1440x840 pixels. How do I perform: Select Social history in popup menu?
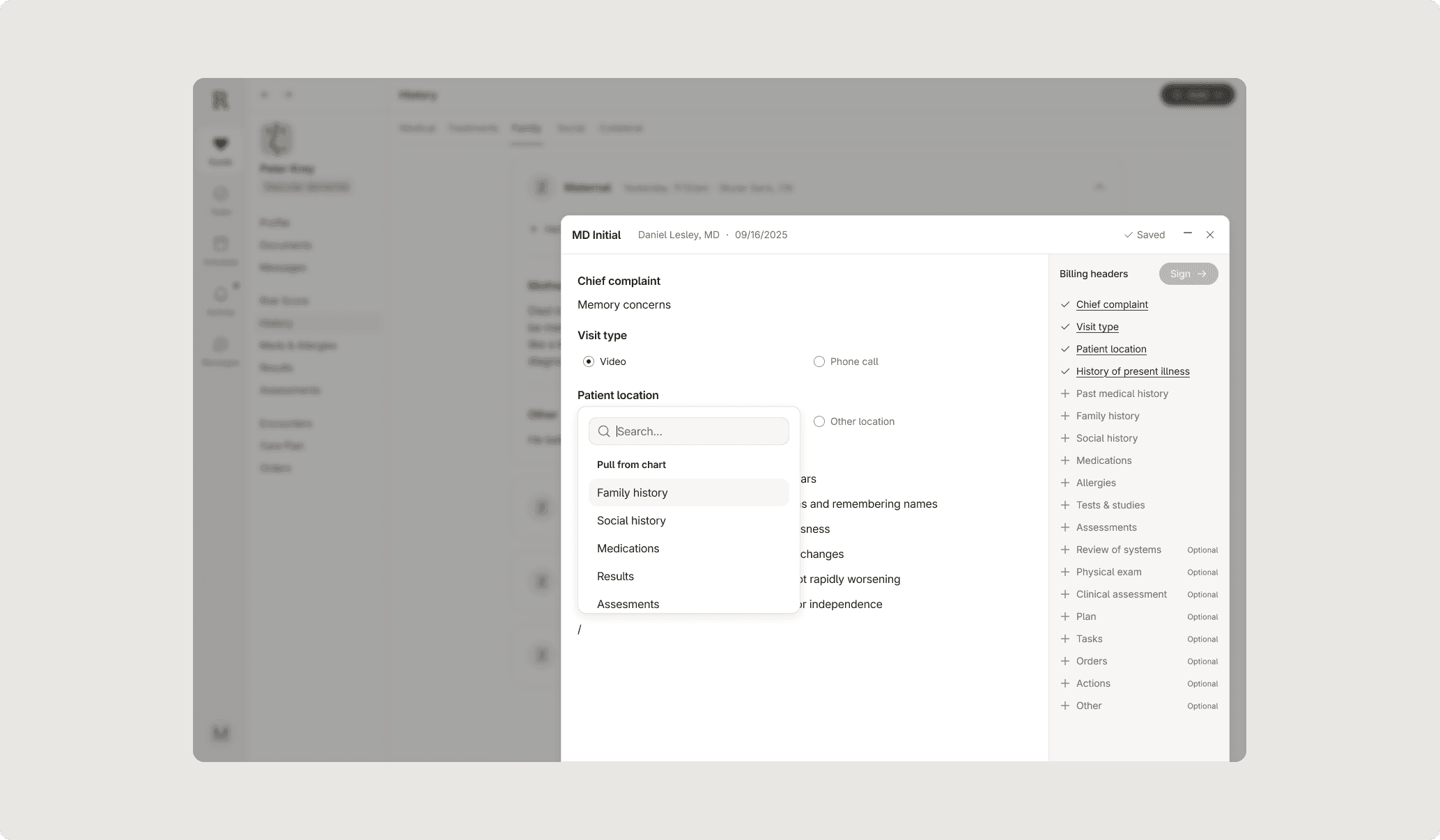pyautogui.click(x=631, y=520)
